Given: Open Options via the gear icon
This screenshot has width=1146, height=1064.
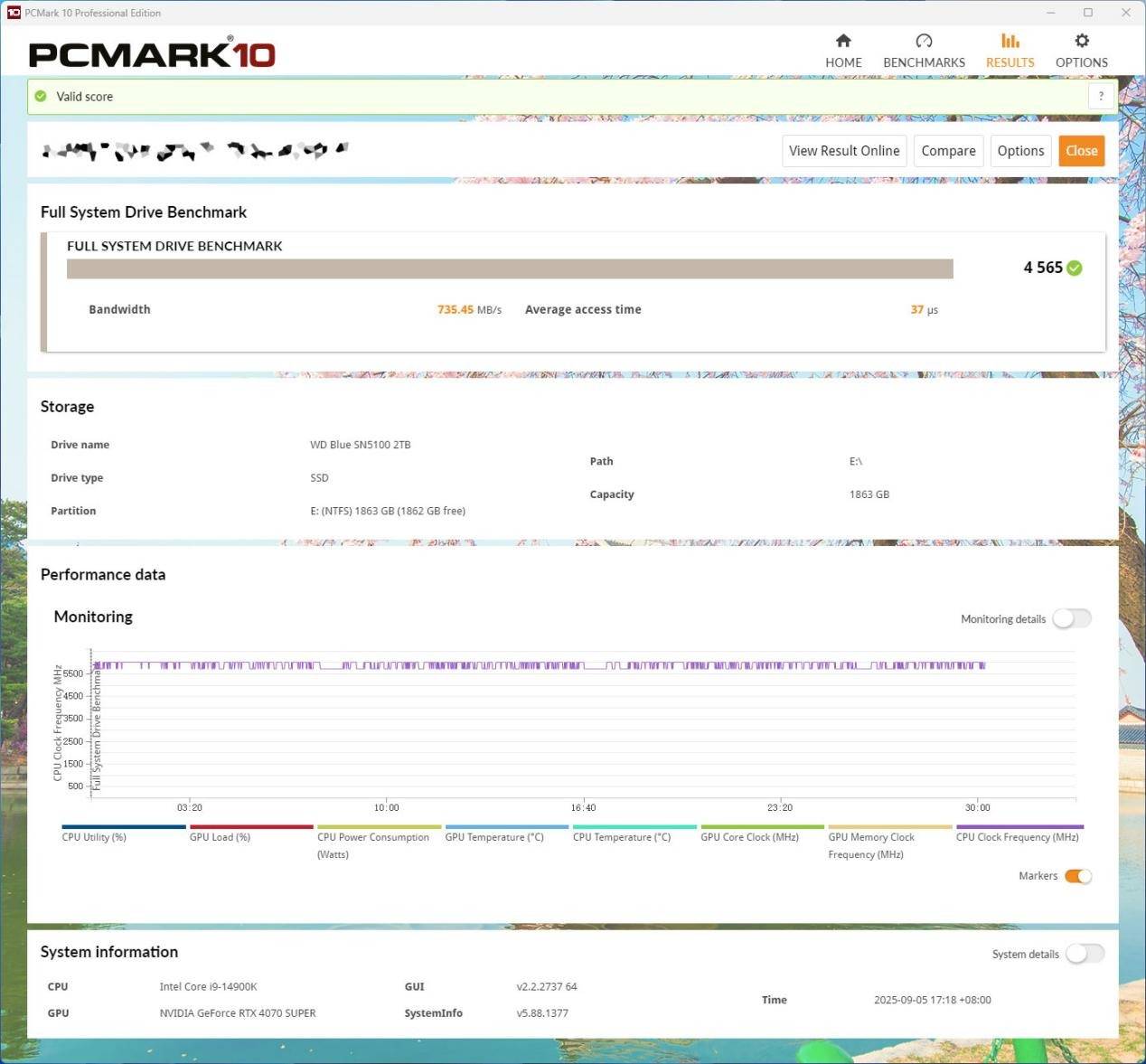Looking at the screenshot, I should 1081,41.
